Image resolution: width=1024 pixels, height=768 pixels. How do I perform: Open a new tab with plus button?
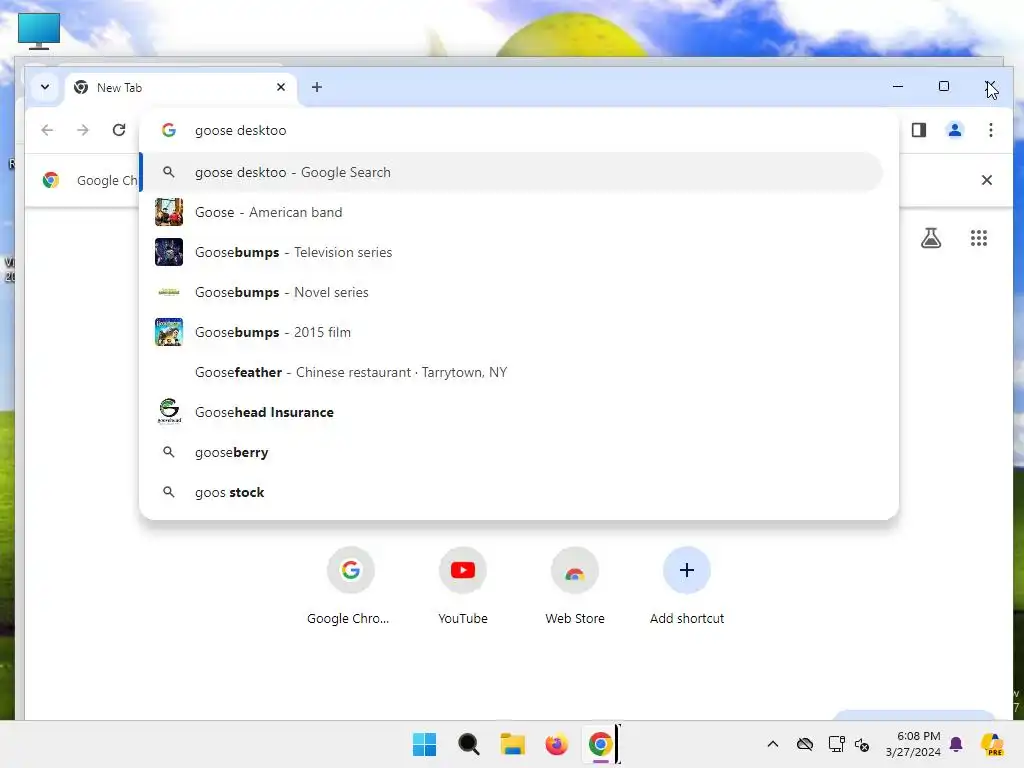pyautogui.click(x=317, y=87)
